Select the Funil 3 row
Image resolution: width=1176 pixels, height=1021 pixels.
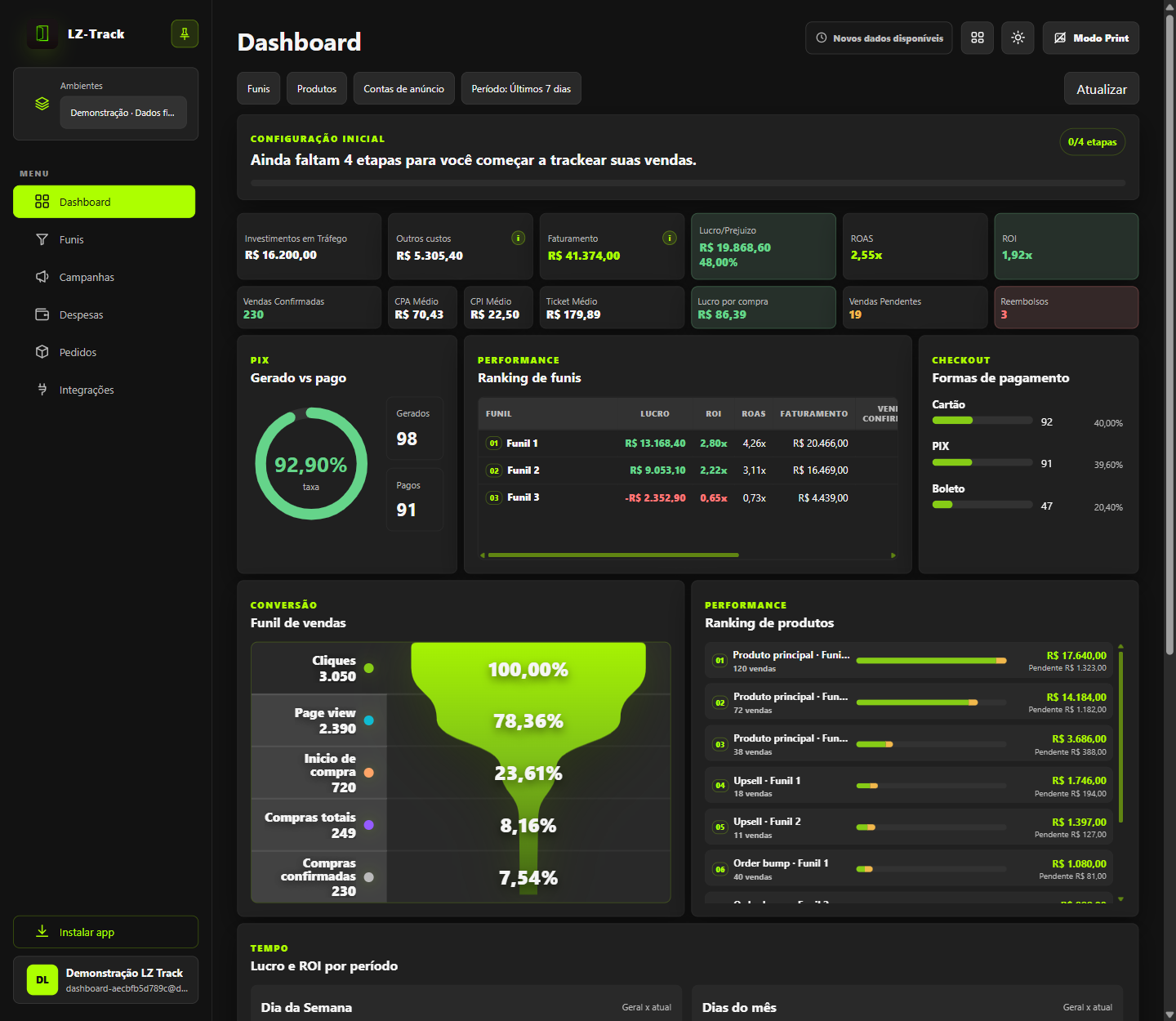pos(688,497)
